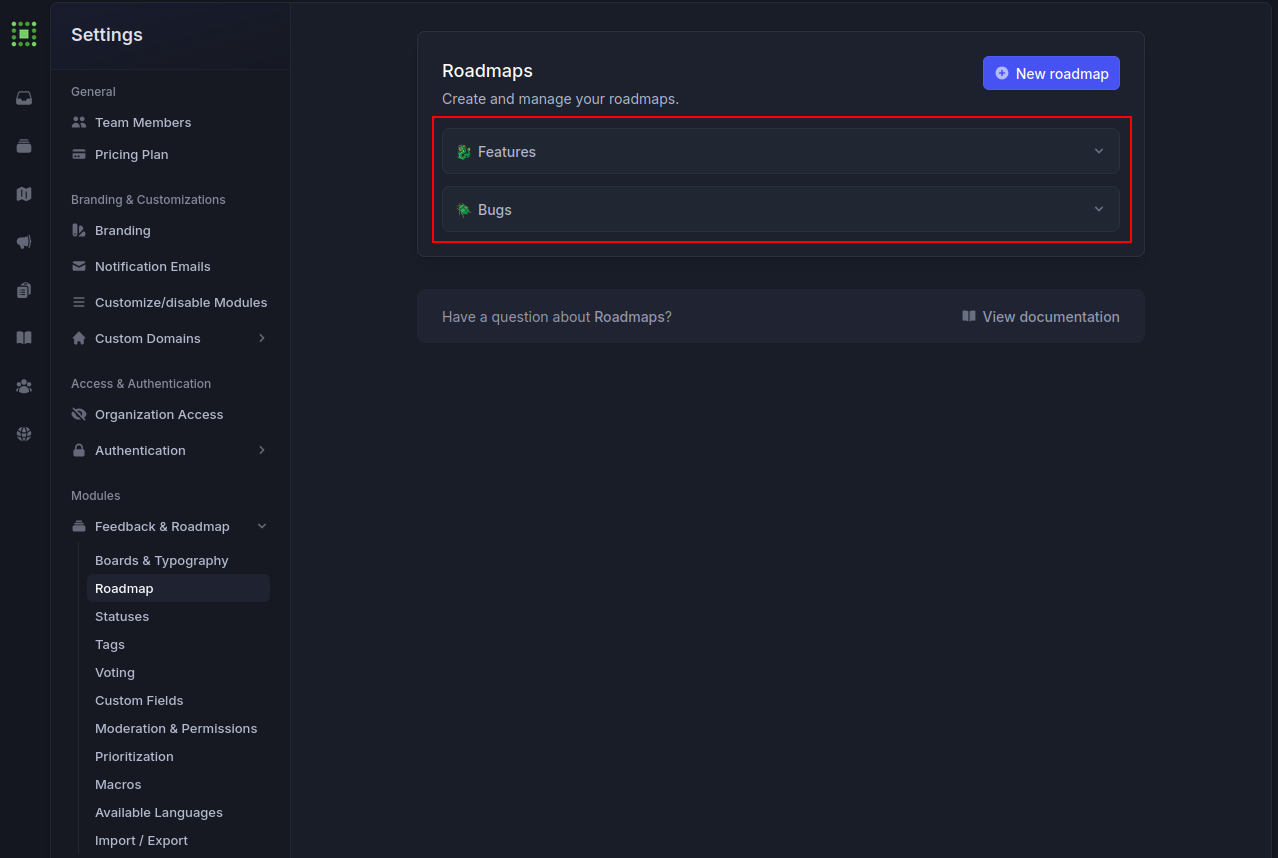
Task: Open the roadmap map icon in the rail
Action: pyautogui.click(x=24, y=194)
